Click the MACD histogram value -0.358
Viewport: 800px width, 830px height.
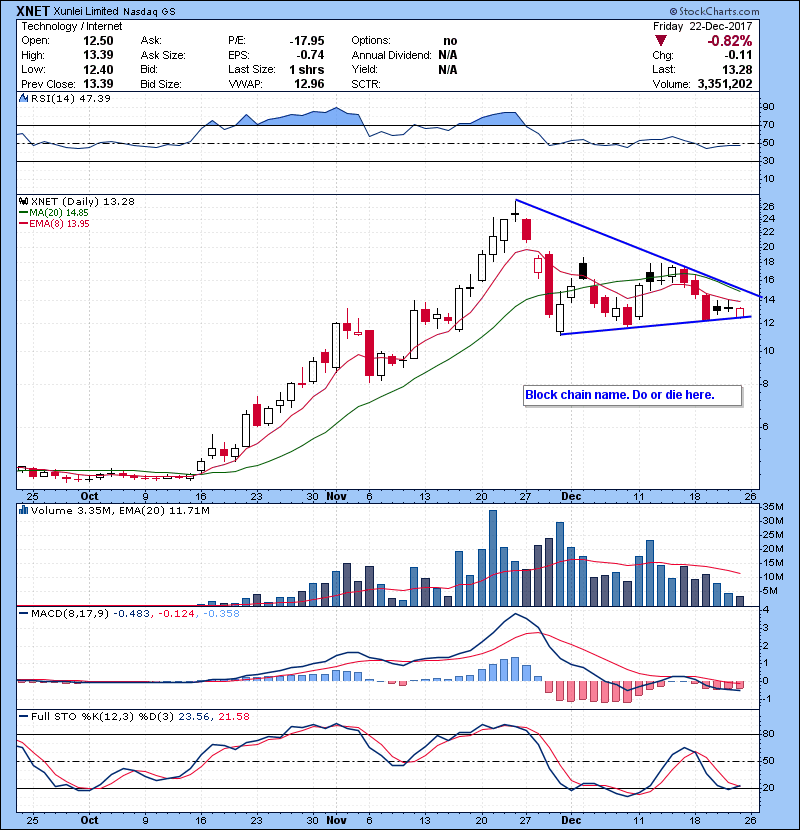click(221, 613)
